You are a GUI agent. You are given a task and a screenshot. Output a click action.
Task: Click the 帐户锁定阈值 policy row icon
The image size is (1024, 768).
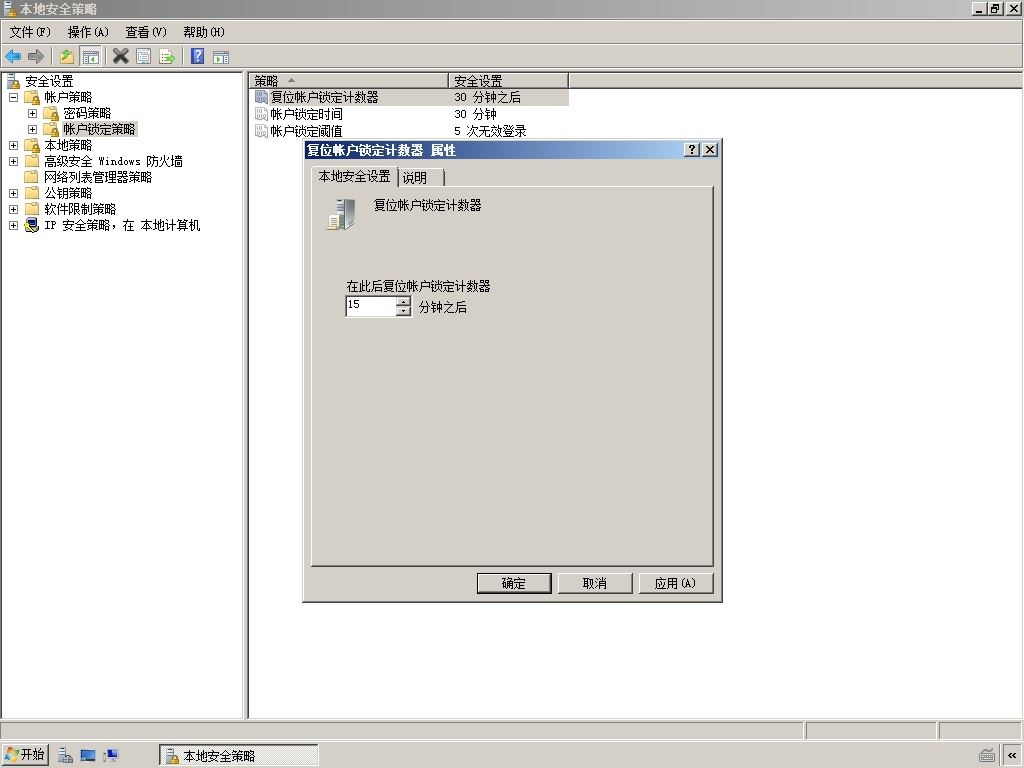(x=261, y=131)
